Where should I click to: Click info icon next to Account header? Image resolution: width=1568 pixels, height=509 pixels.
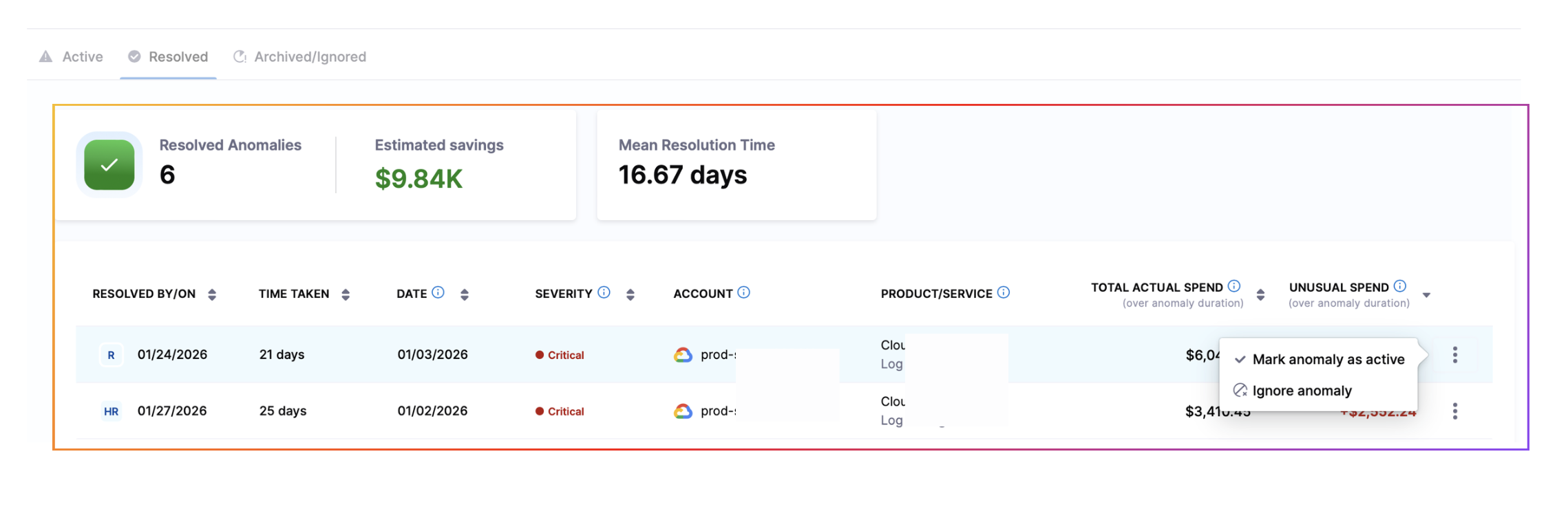tap(743, 292)
